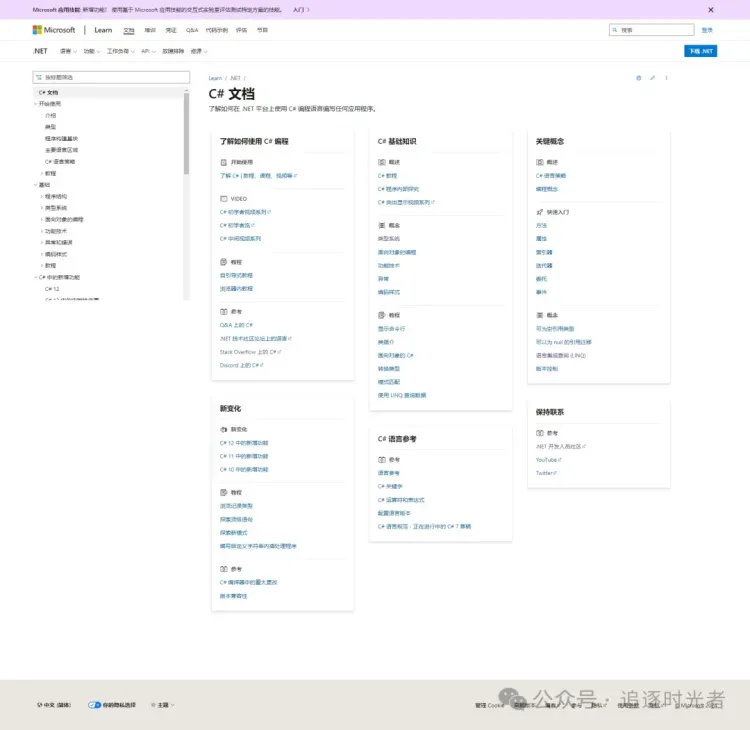
Task: Click the header search input box
Action: pos(651,30)
